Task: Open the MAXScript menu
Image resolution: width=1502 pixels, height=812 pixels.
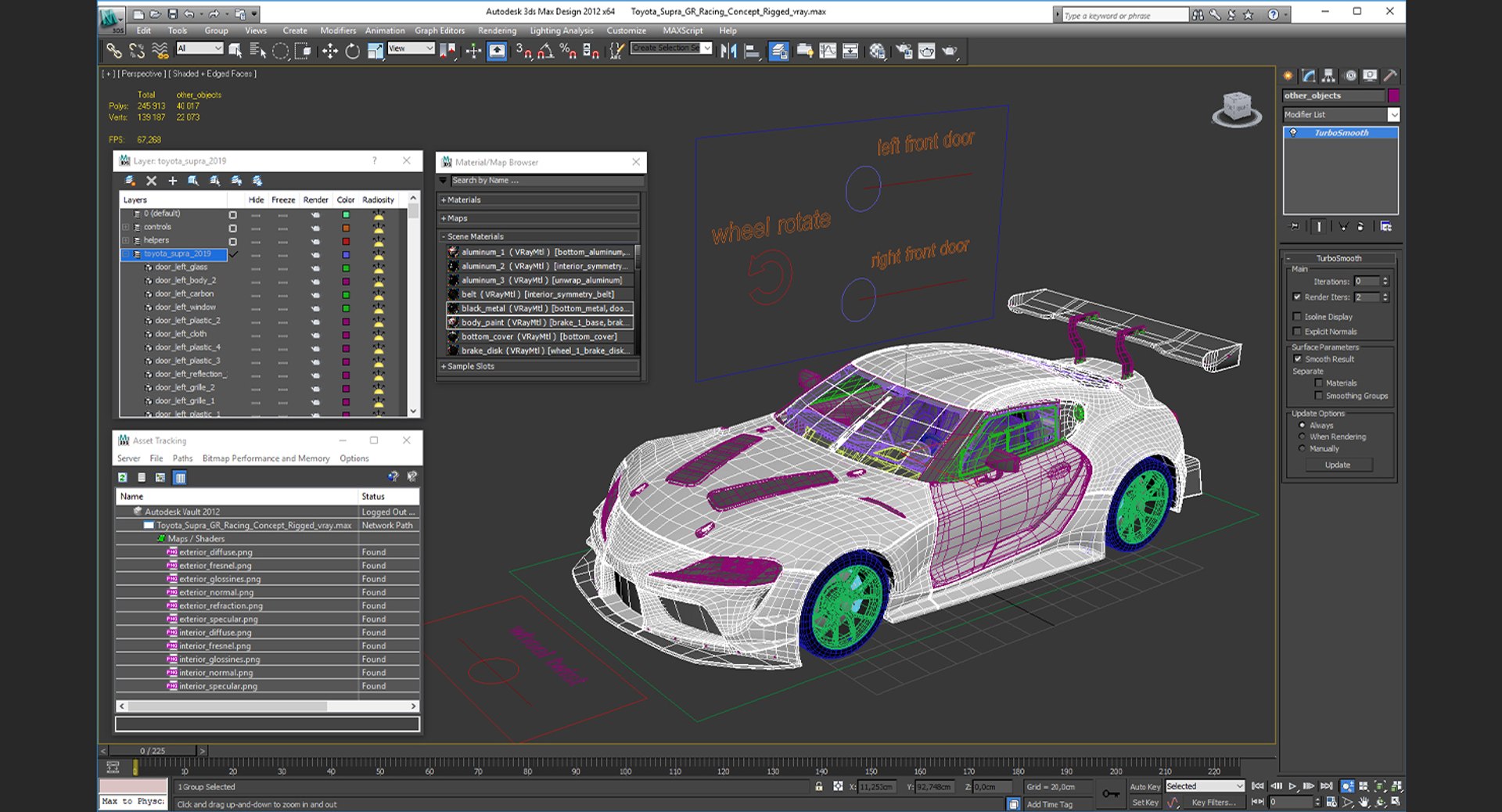Action: [x=683, y=31]
